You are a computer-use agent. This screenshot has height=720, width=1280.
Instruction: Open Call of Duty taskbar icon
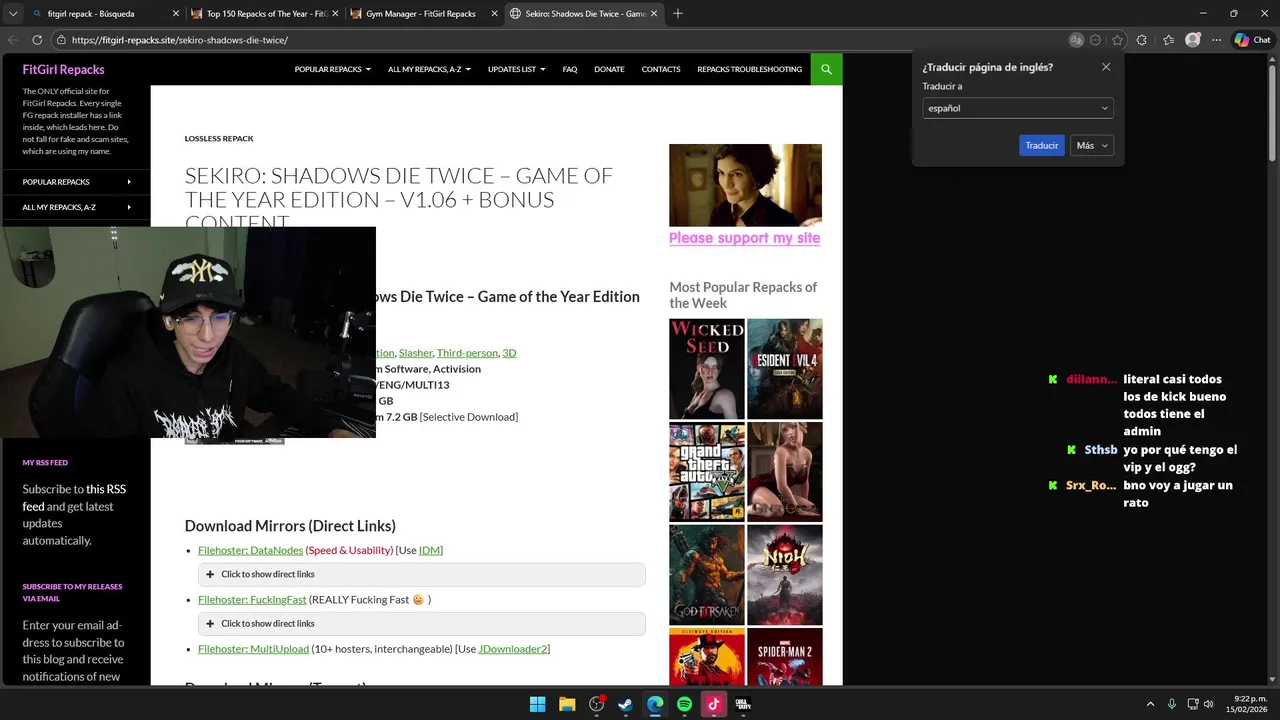(743, 704)
